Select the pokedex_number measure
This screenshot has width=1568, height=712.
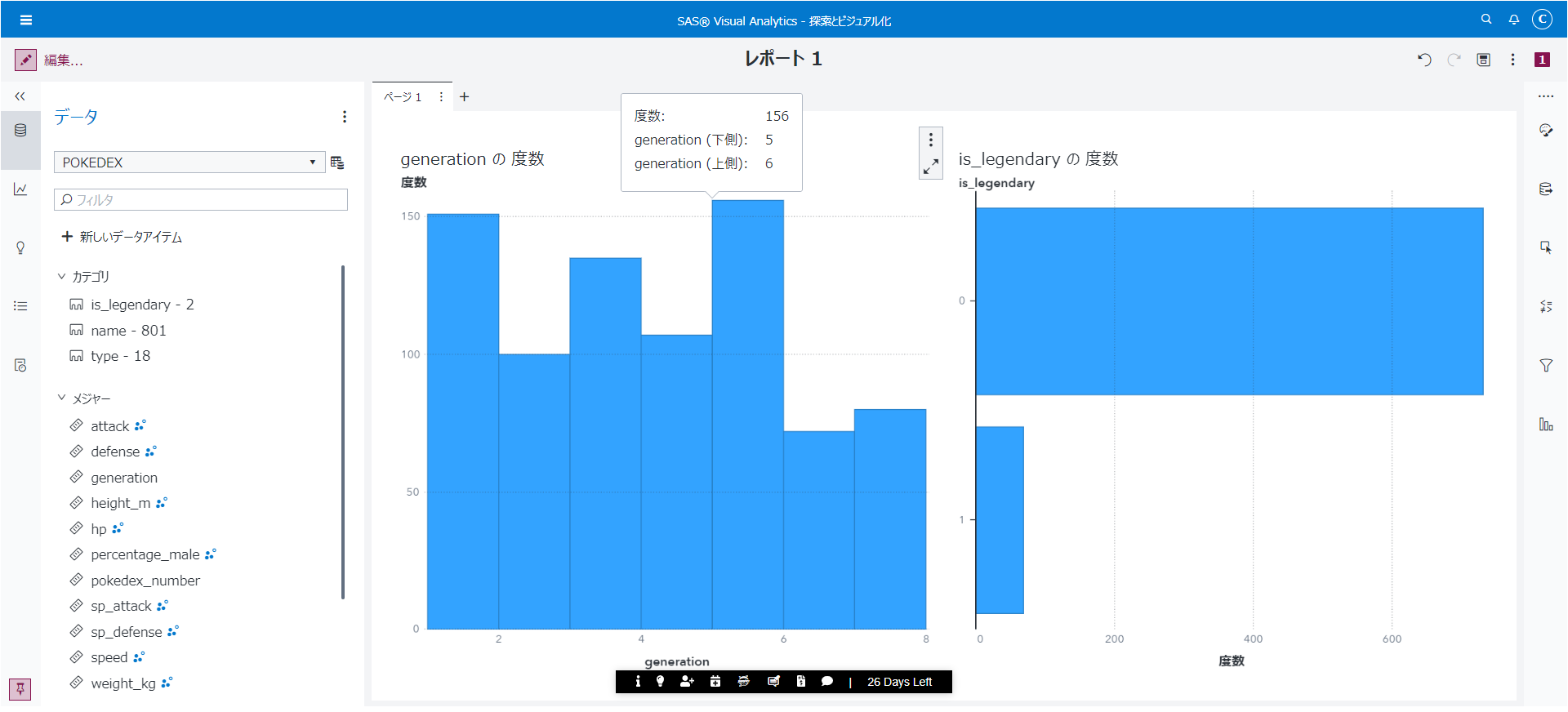click(145, 581)
